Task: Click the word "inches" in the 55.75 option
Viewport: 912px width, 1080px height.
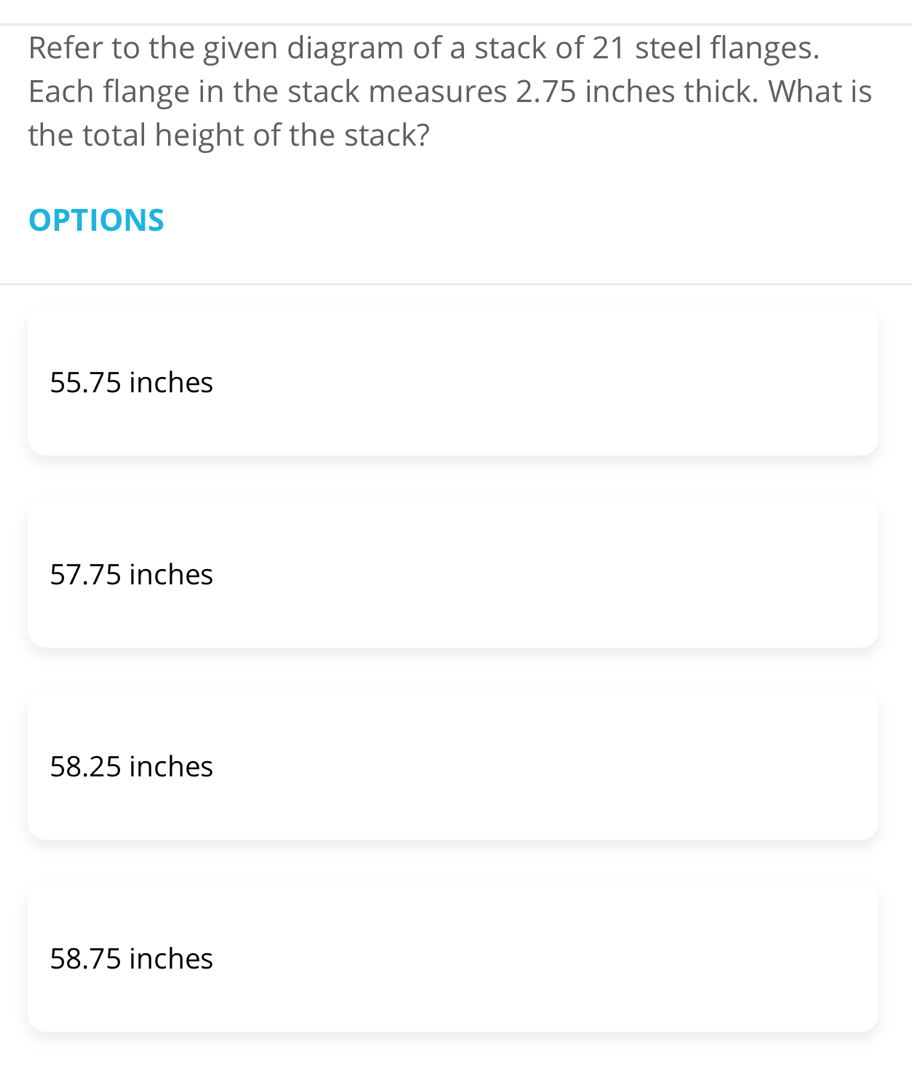Action: pyautogui.click(x=171, y=382)
